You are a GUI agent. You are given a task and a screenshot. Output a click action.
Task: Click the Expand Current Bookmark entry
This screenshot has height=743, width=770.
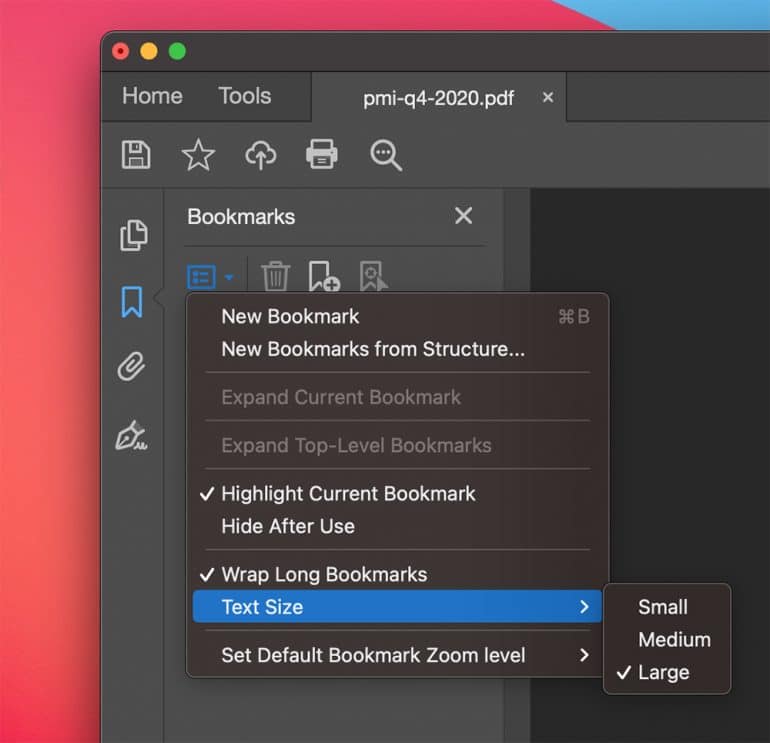pyautogui.click(x=397, y=397)
